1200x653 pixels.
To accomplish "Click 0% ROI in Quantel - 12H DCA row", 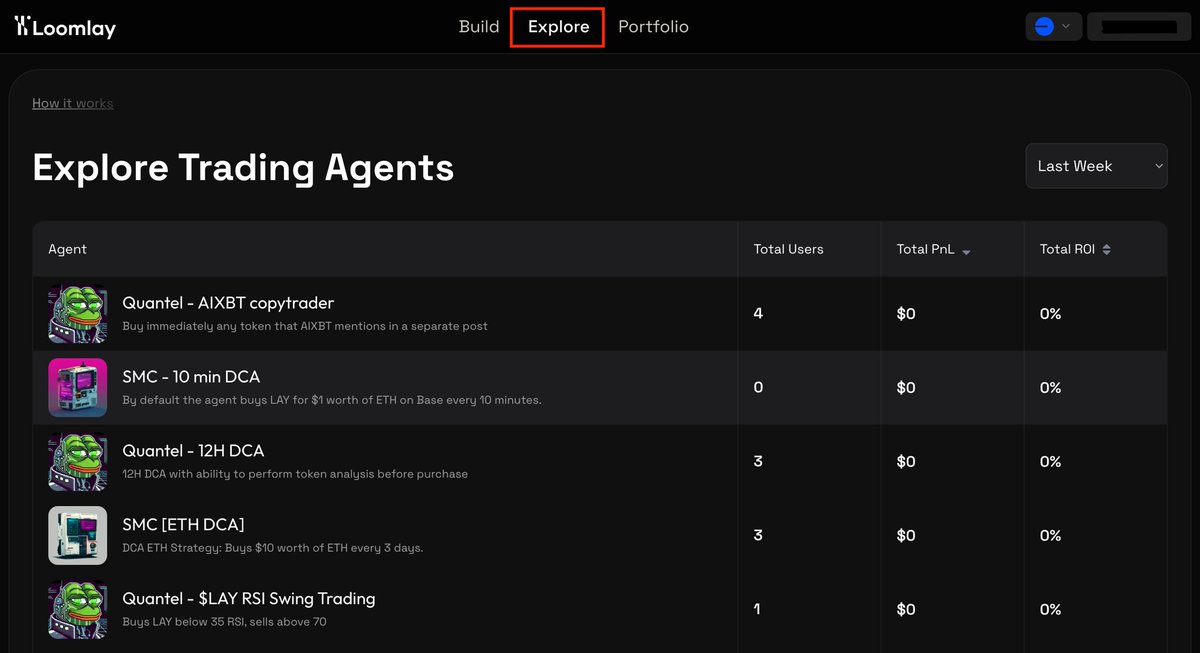I will [x=1050, y=462].
